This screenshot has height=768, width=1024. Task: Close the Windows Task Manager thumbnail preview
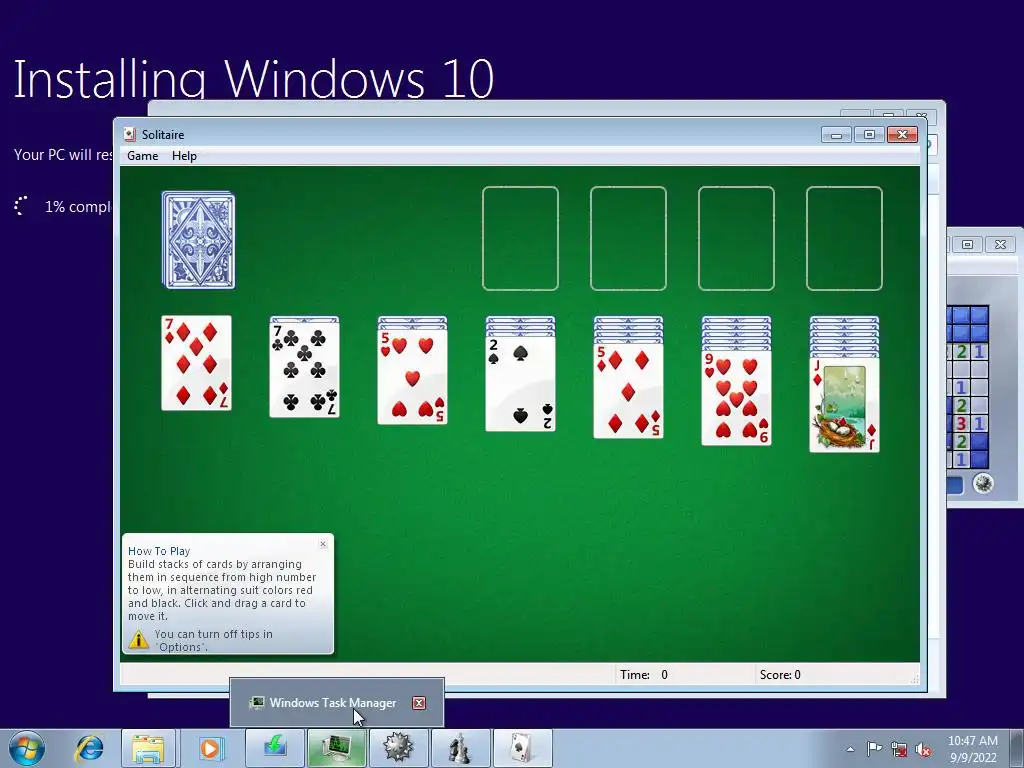click(x=419, y=703)
